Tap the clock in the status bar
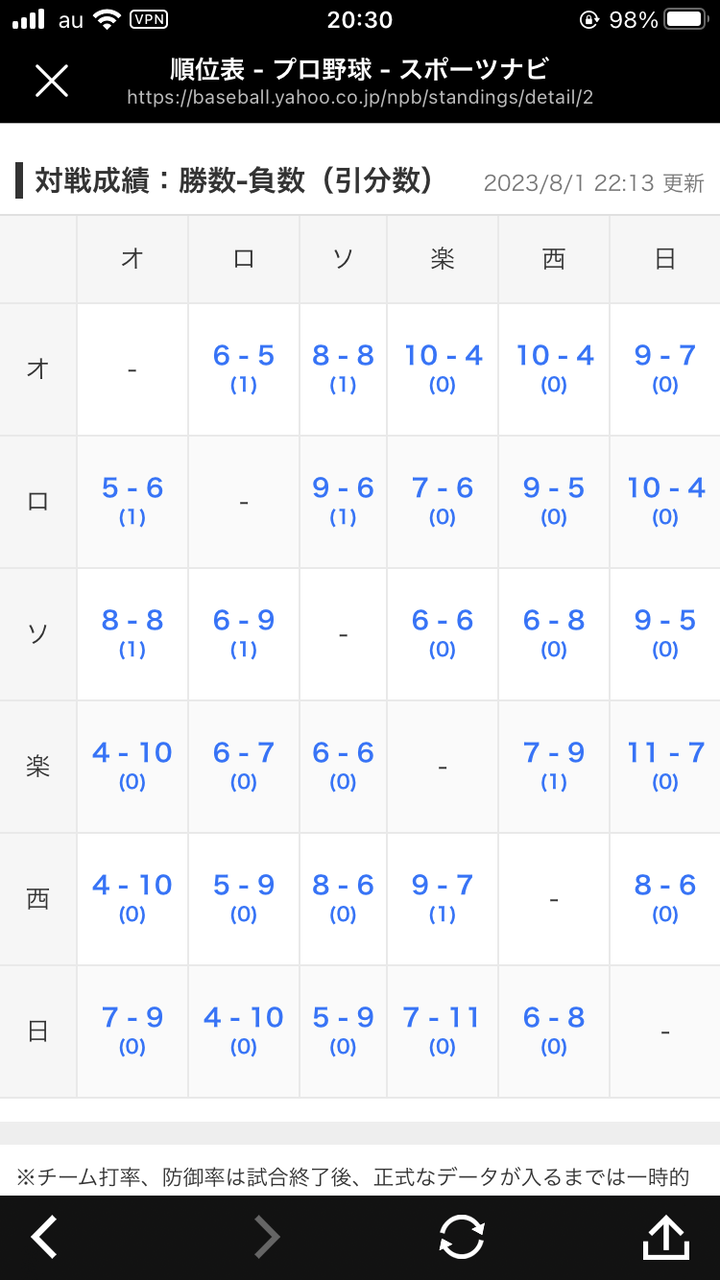The width and height of the screenshot is (720, 1280). coord(360,20)
